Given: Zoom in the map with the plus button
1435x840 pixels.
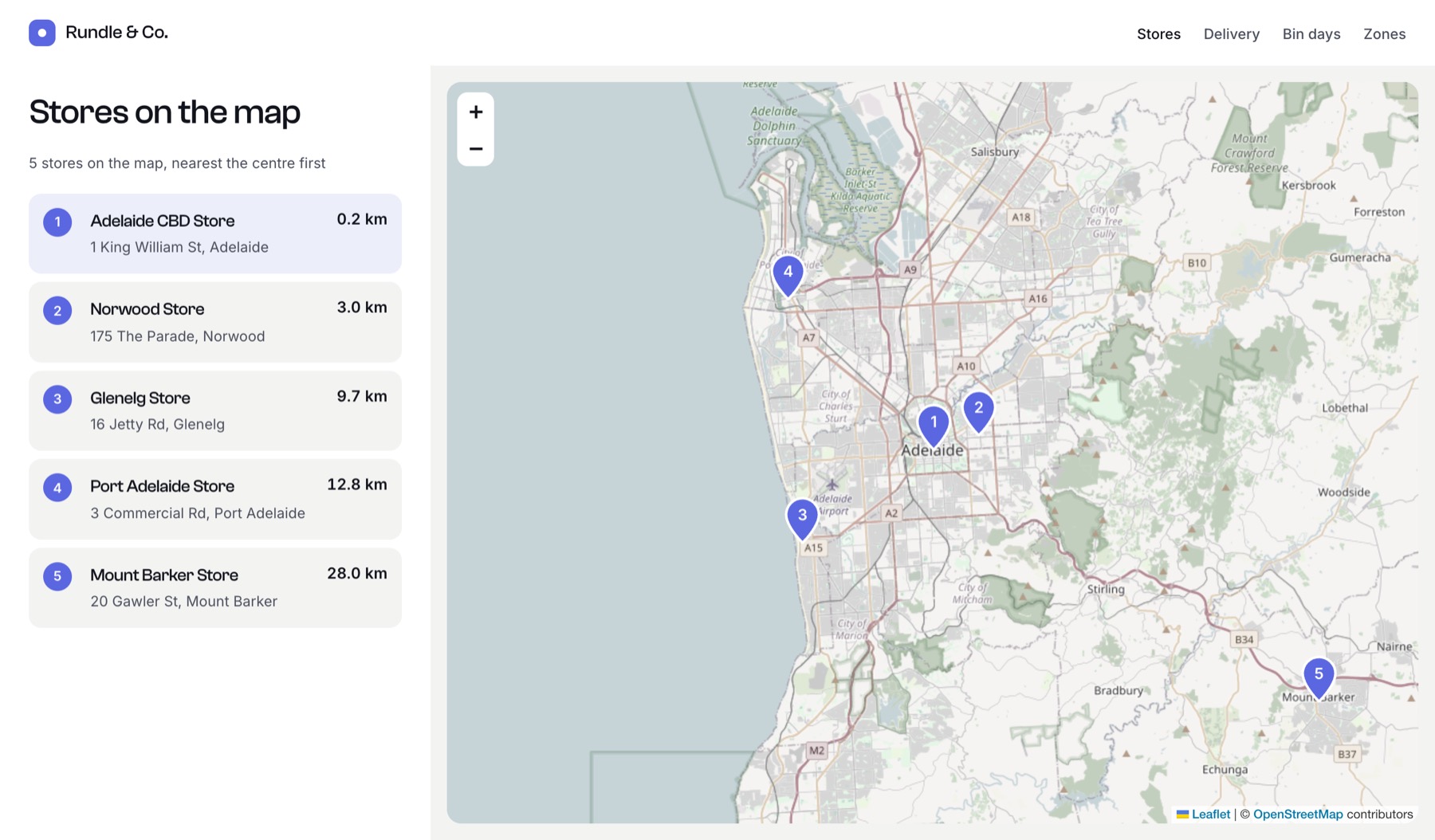Looking at the screenshot, I should 476,112.
